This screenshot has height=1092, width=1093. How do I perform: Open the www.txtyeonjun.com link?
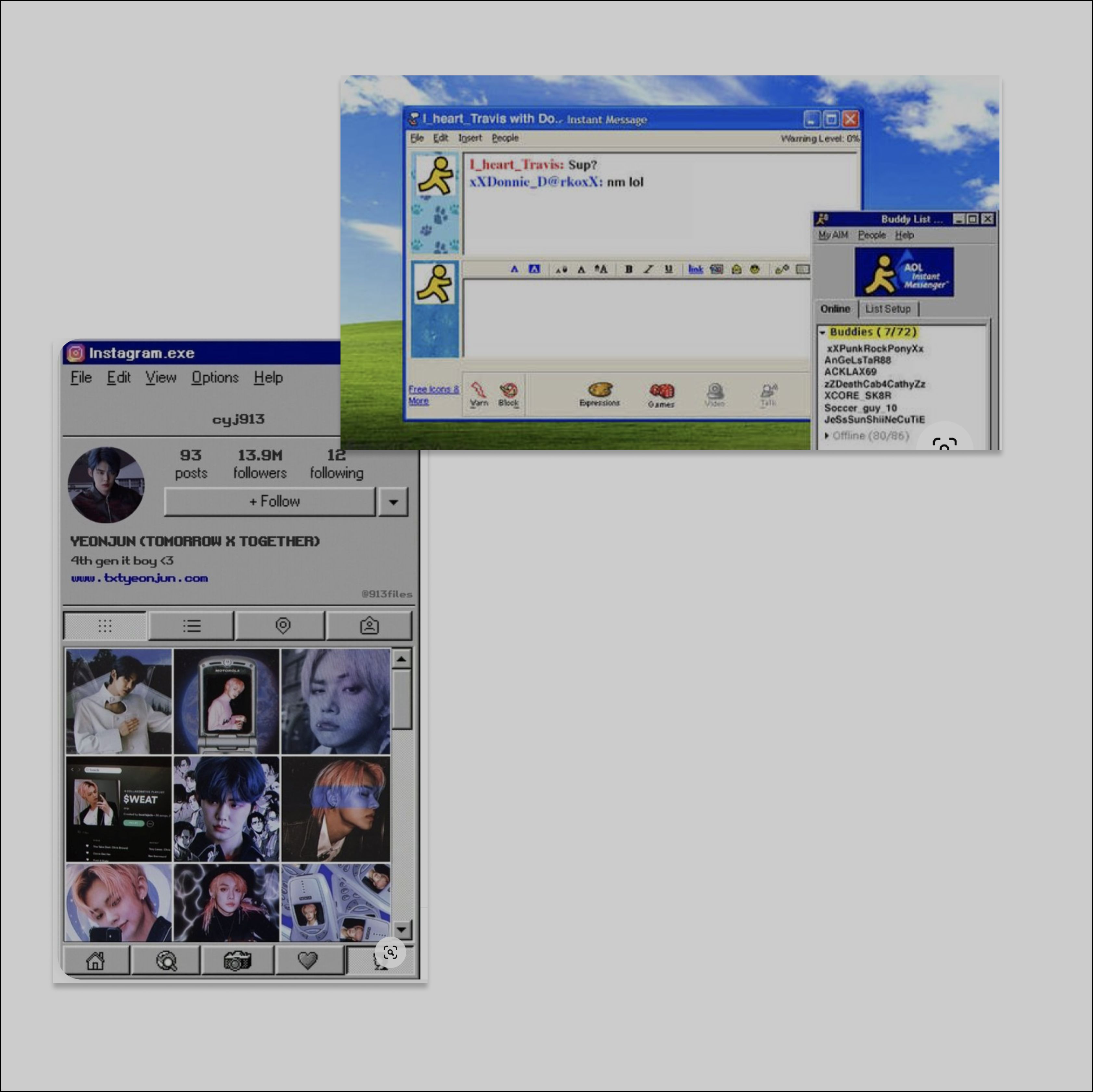coord(140,578)
